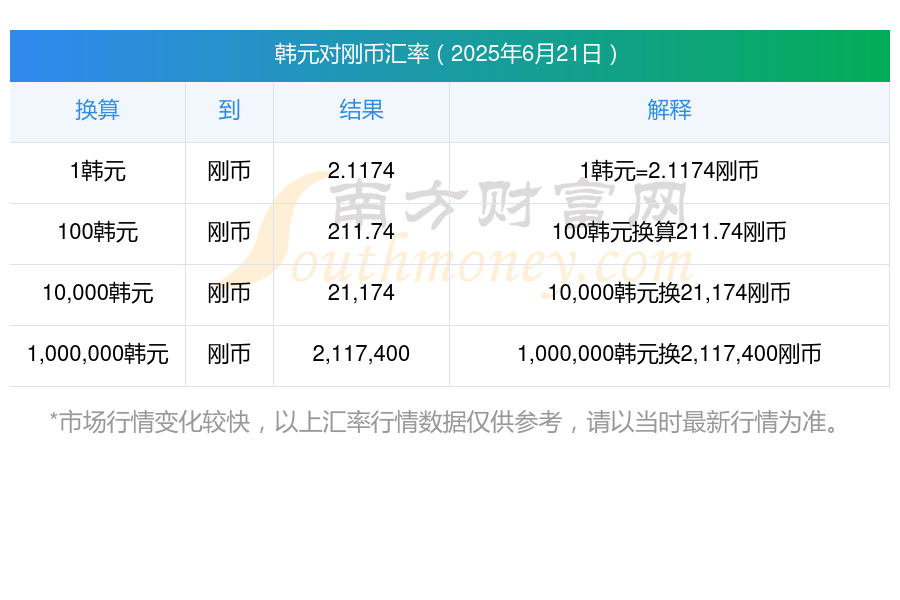Screen dimensions: 900x600
Task: Click the 换算 column header
Action: (98, 110)
